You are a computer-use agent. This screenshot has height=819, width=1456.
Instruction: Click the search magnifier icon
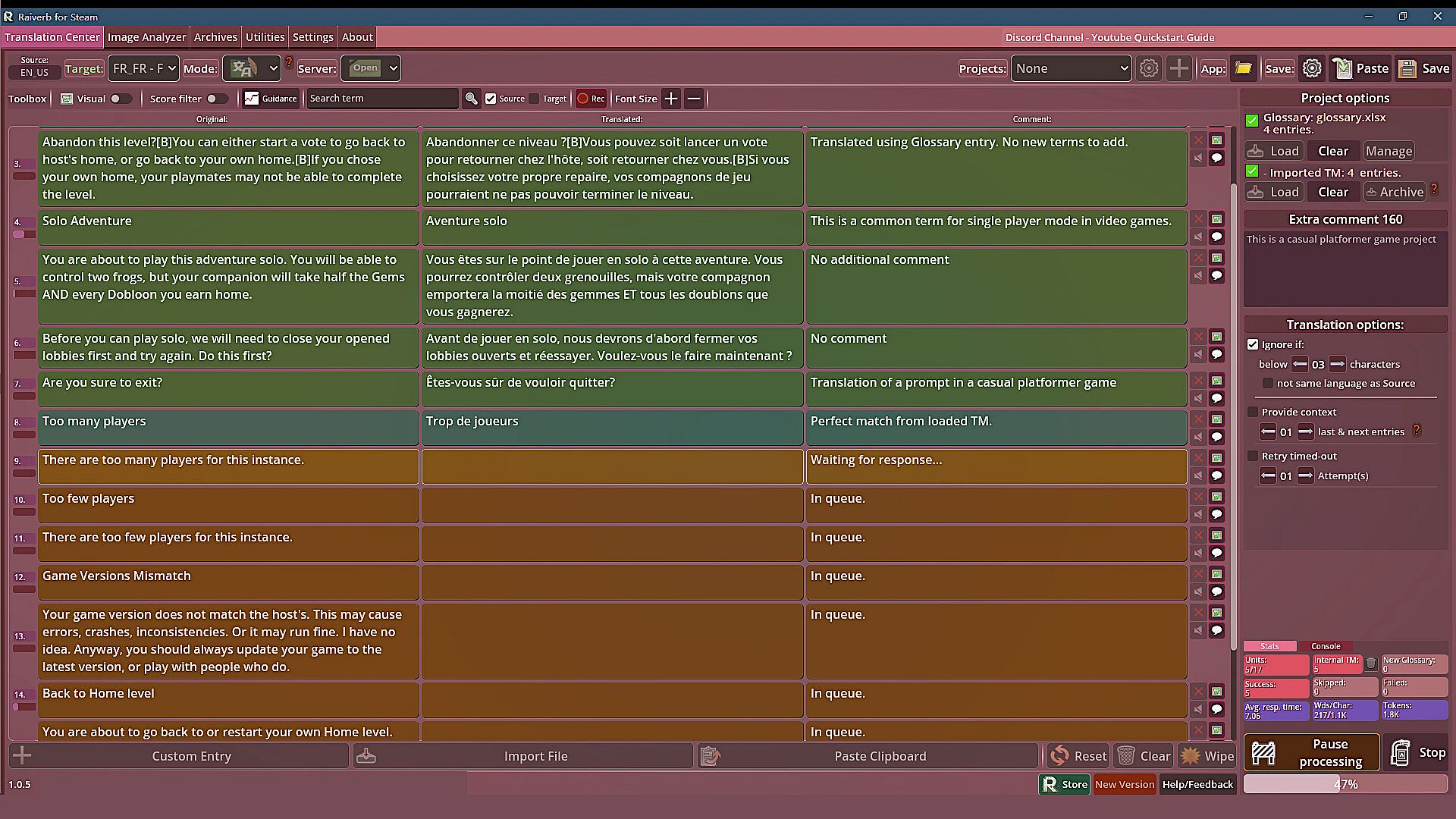472,99
